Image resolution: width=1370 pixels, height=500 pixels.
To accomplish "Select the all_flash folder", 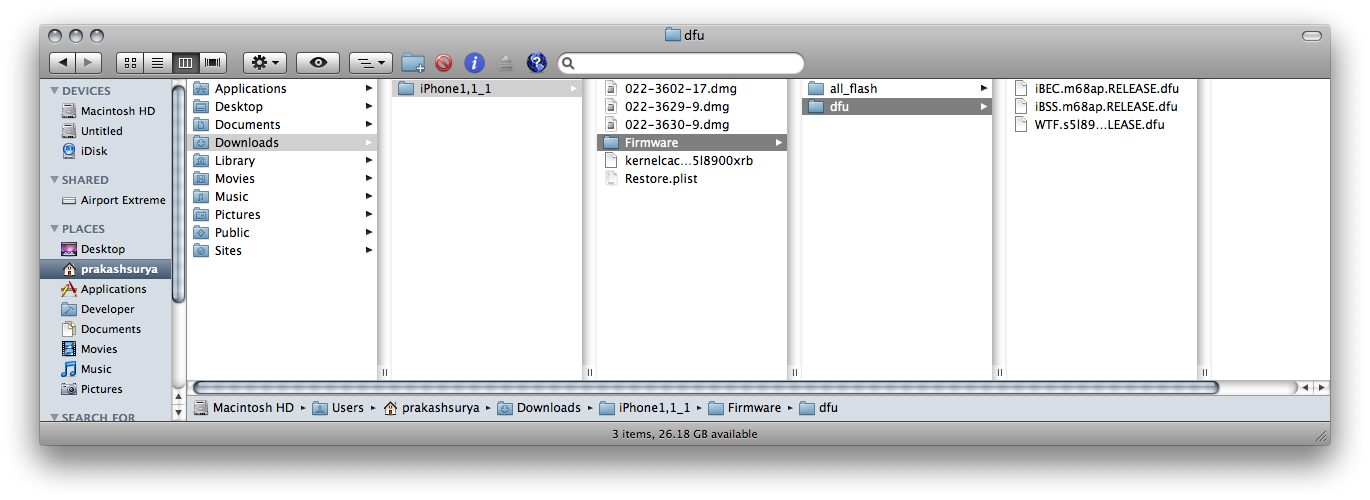I will tap(897, 88).
